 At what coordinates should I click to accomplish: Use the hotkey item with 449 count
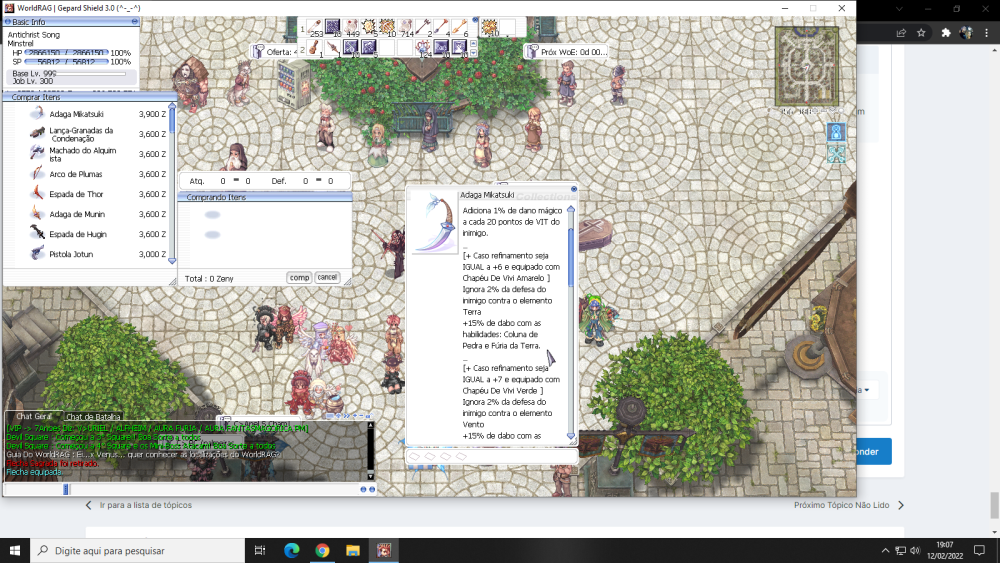click(351, 27)
